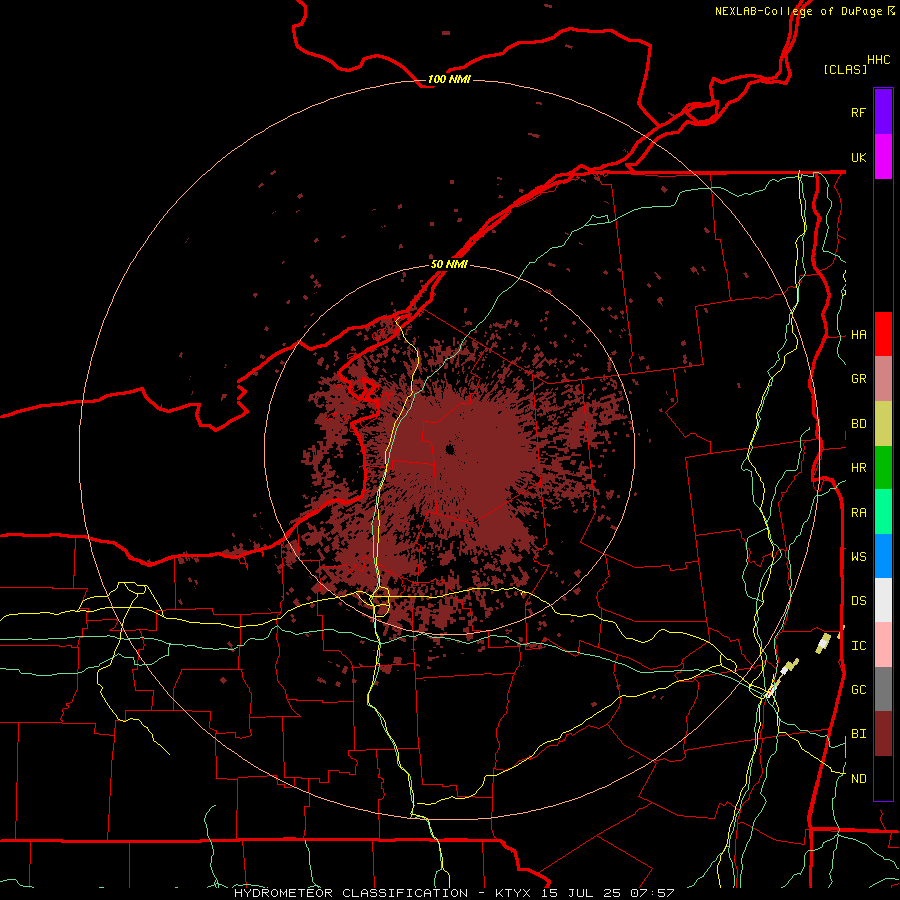Click the DS white legend swatch
This screenshot has height=900, width=900.
pos(883,600)
